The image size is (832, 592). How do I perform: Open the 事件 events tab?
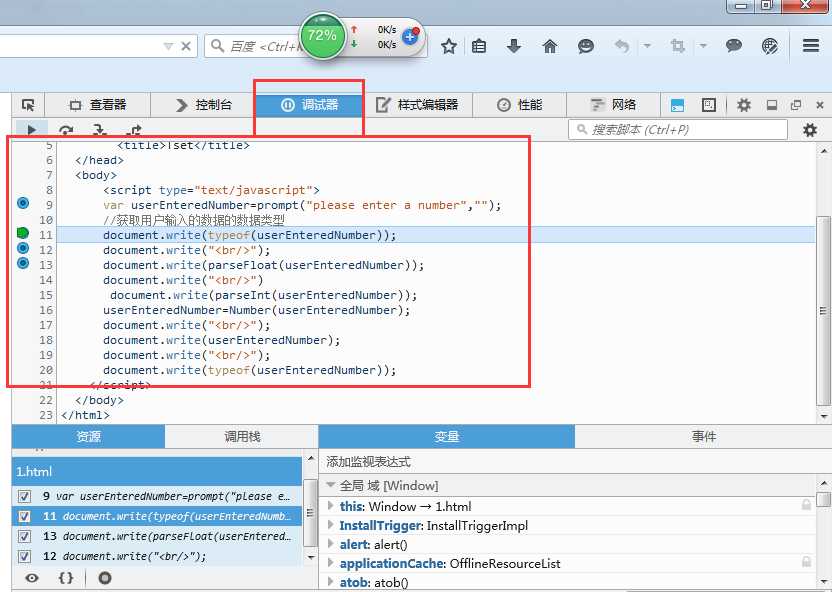click(x=703, y=436)
